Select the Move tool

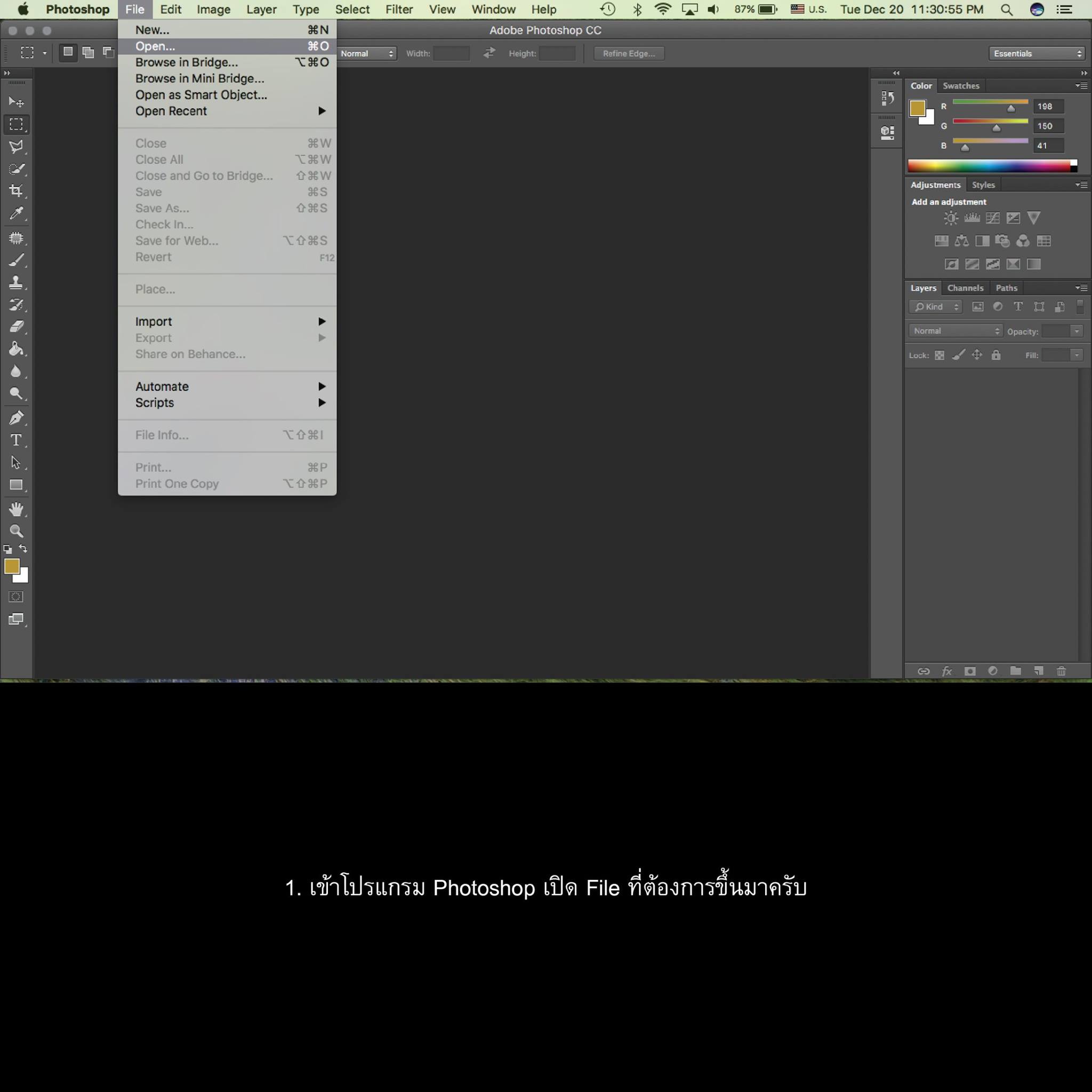click(x=17, y=102)
